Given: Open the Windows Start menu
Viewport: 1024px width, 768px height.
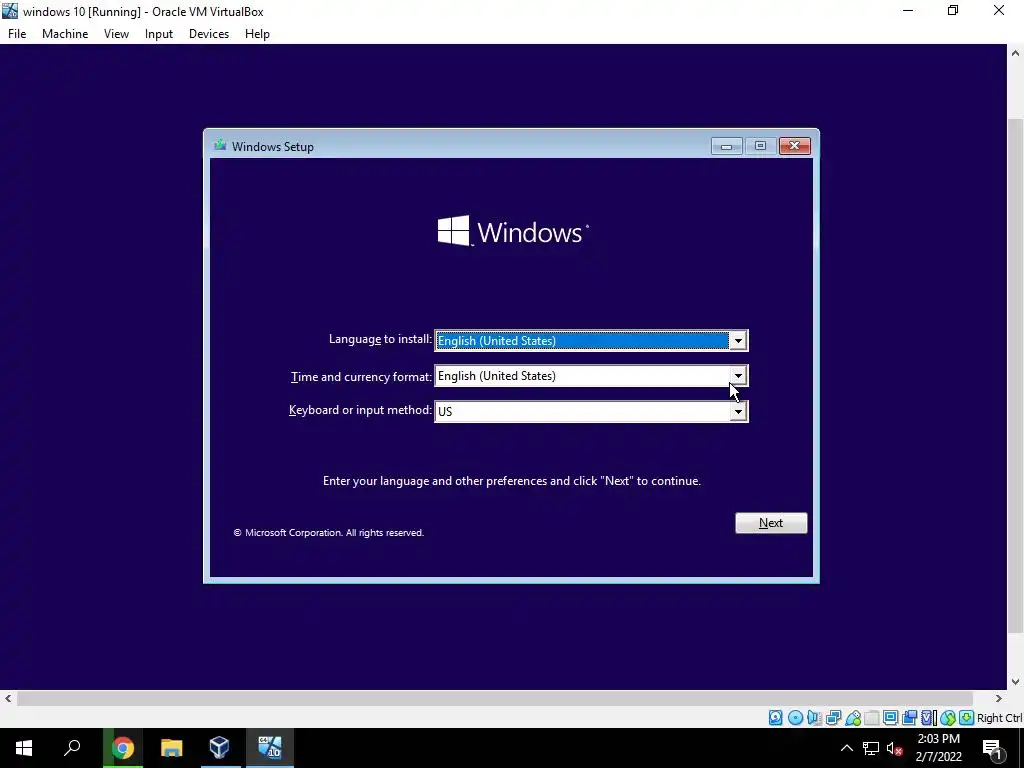Looking at the screenshot, I should coord(24,748).
